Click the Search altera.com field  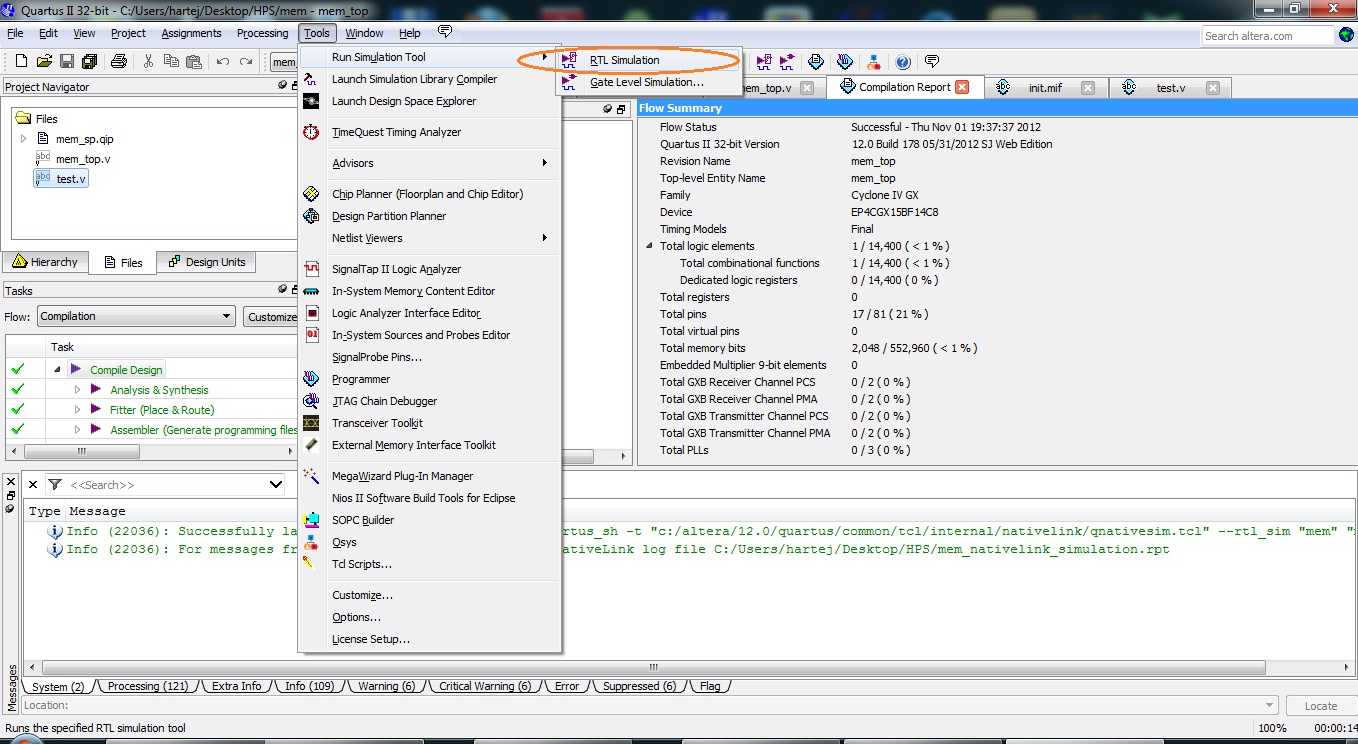(x=1268, y=35)
